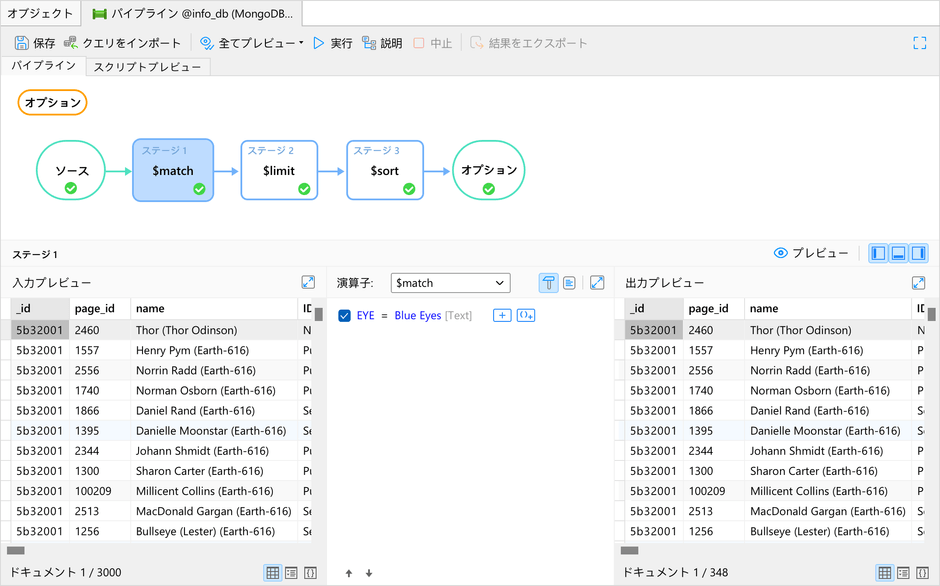Open the $match operator dropdown
The height and width of the screenshot is (586, 940).
click(x=450, y=283)
